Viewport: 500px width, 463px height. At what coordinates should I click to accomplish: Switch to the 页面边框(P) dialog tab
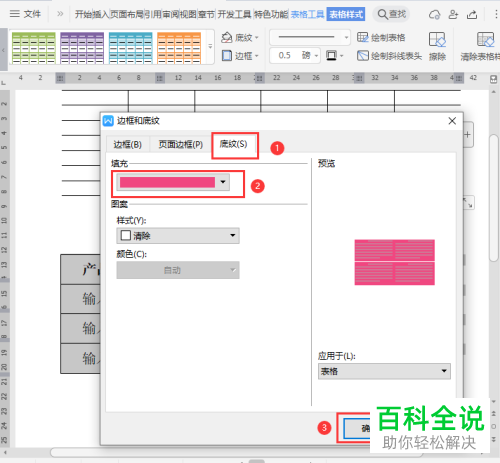(180, 144)
